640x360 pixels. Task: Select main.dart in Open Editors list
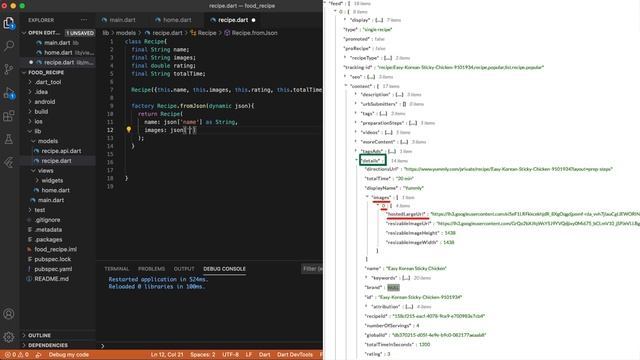57,42
